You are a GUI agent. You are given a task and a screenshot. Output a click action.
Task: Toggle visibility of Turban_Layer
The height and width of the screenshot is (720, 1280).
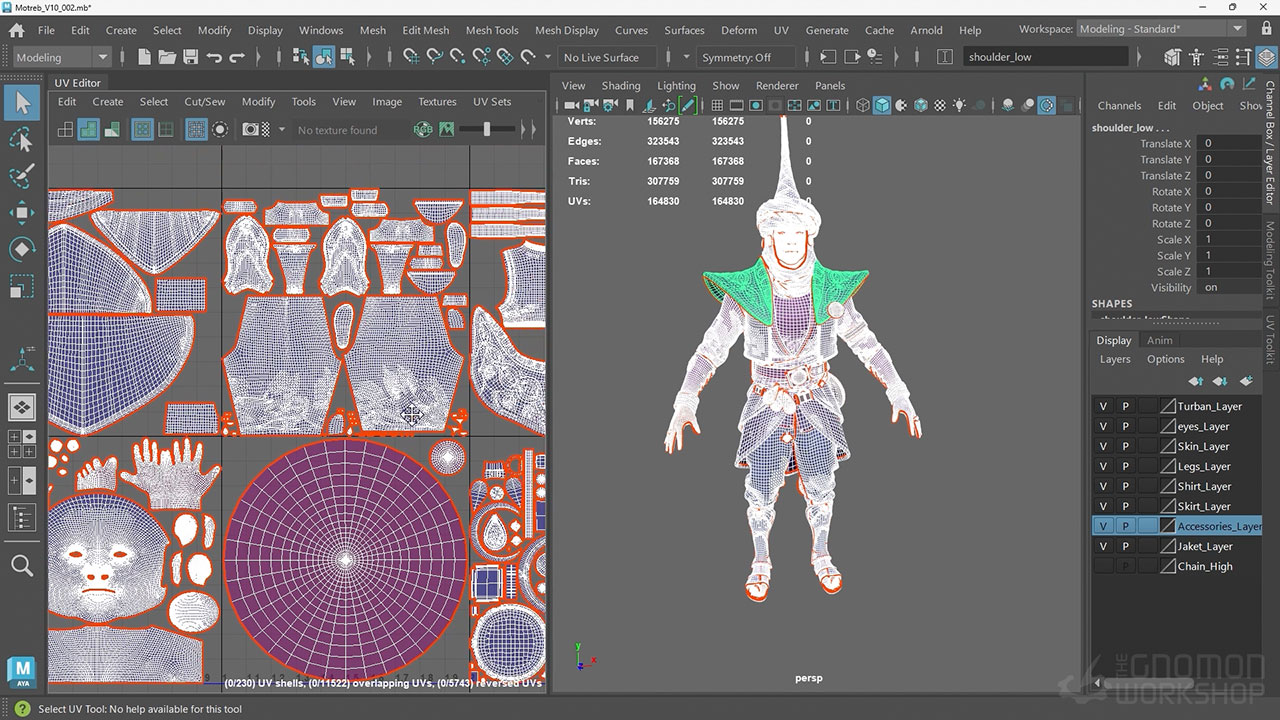(1103, 407)
